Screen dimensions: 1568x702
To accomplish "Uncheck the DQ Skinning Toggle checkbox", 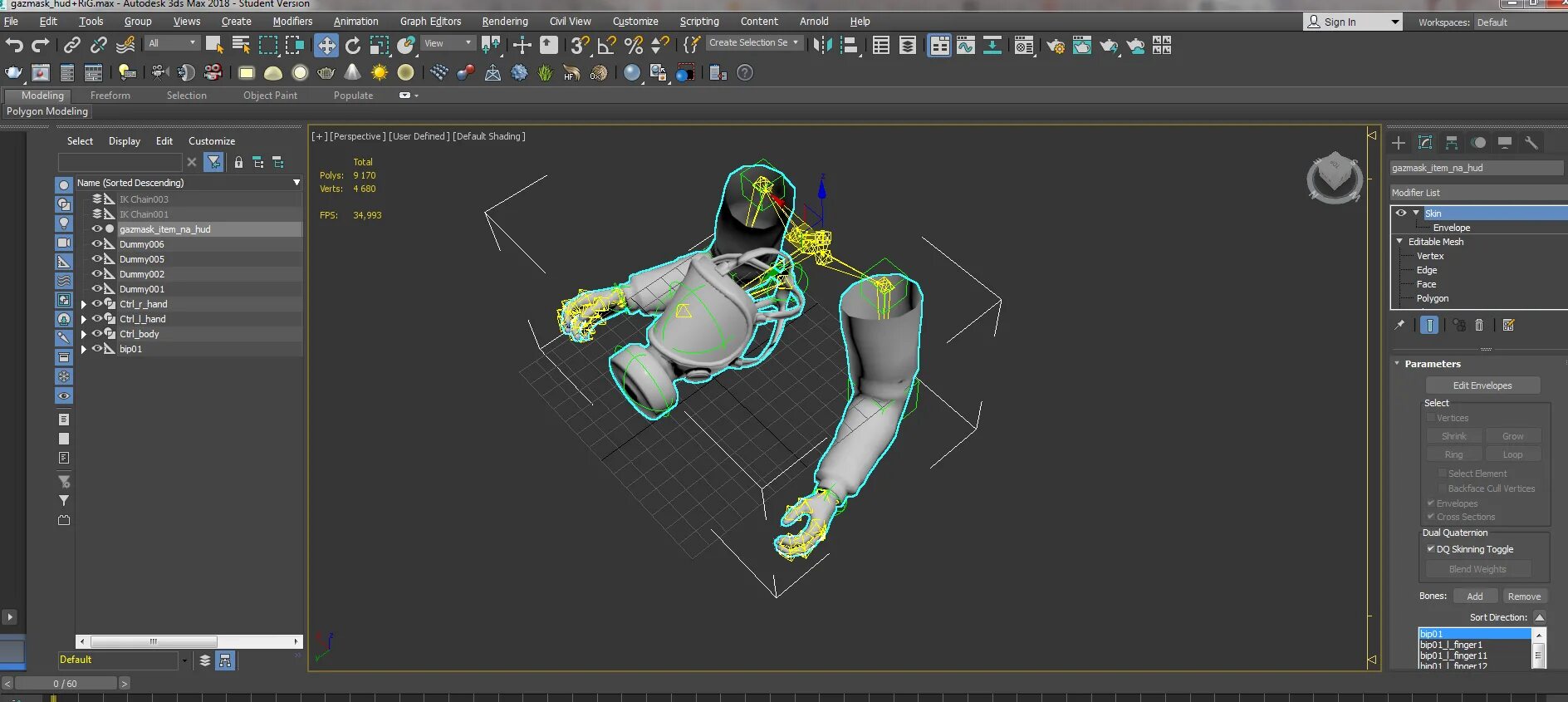I will click(x=1431, y=549).
